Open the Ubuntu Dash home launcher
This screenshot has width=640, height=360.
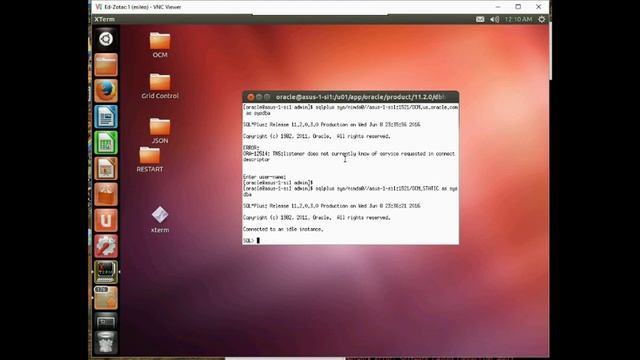pos(106,39)
